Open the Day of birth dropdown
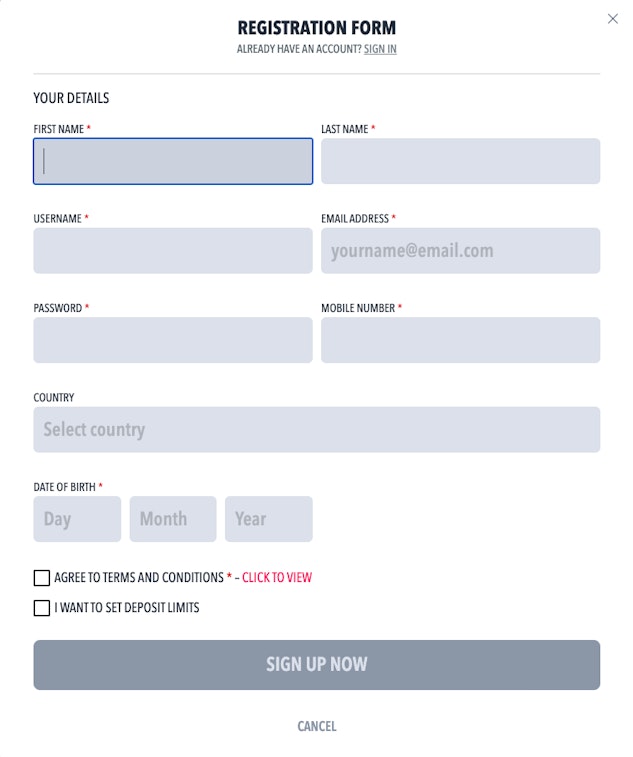 click(x=77, y=519)
